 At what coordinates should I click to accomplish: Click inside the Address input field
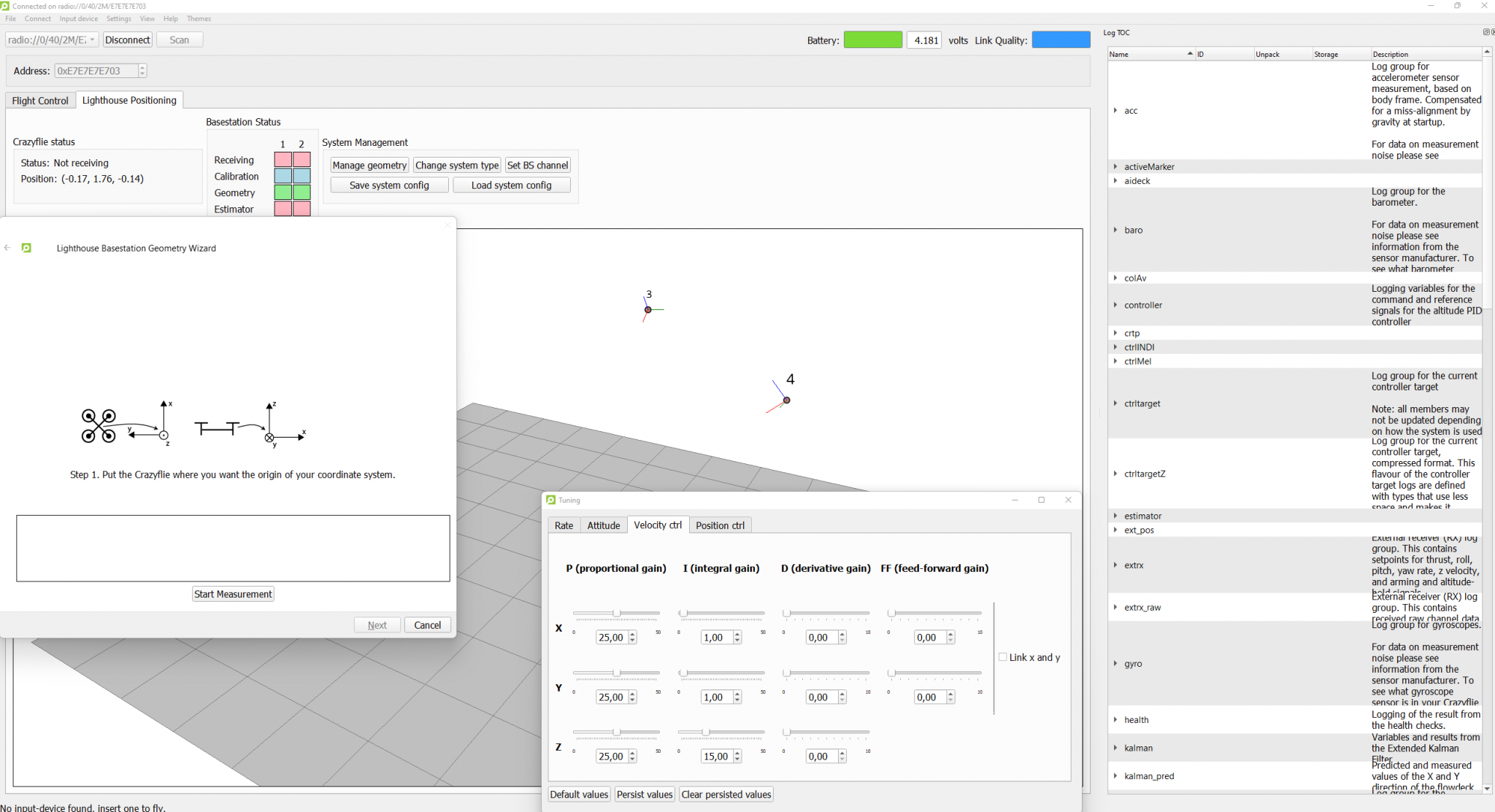[x=95, y=71]
